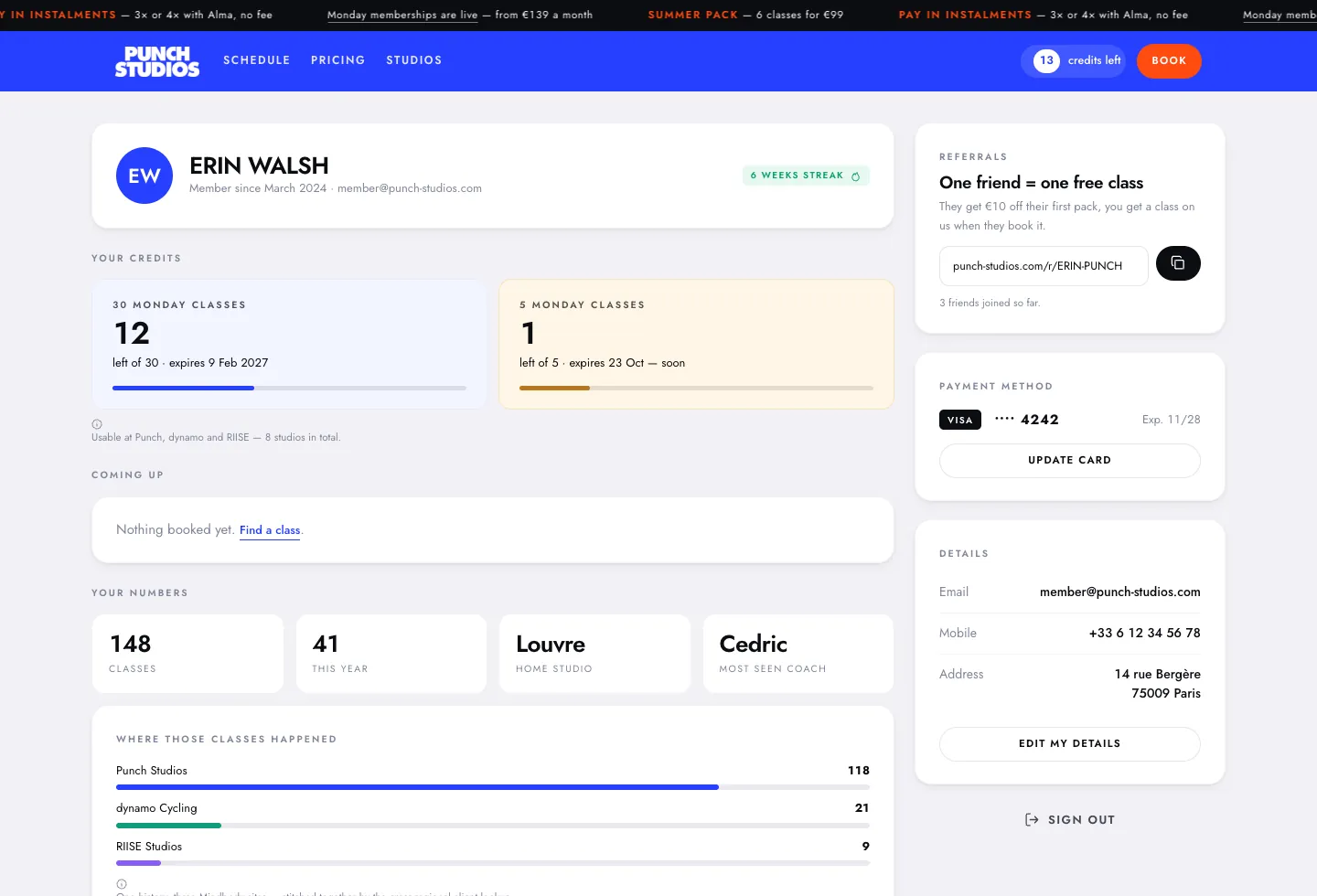Sign out of the account
Image resolution: width=1317 pixels, height=896 pixels.
tap(1070, 820)
